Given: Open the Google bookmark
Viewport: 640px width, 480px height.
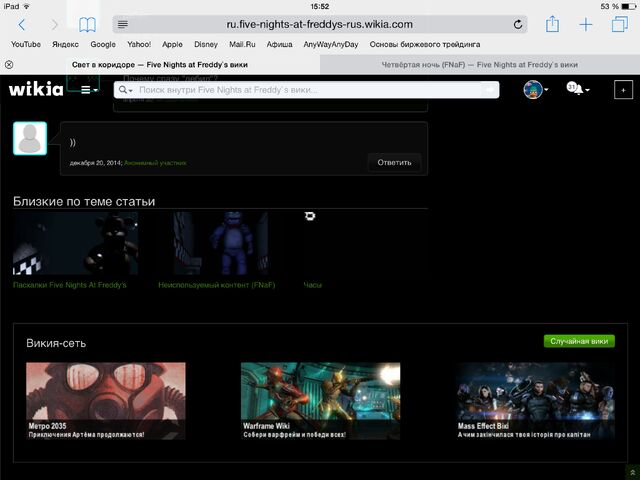Looking at the screenshot, I should 103,44.
